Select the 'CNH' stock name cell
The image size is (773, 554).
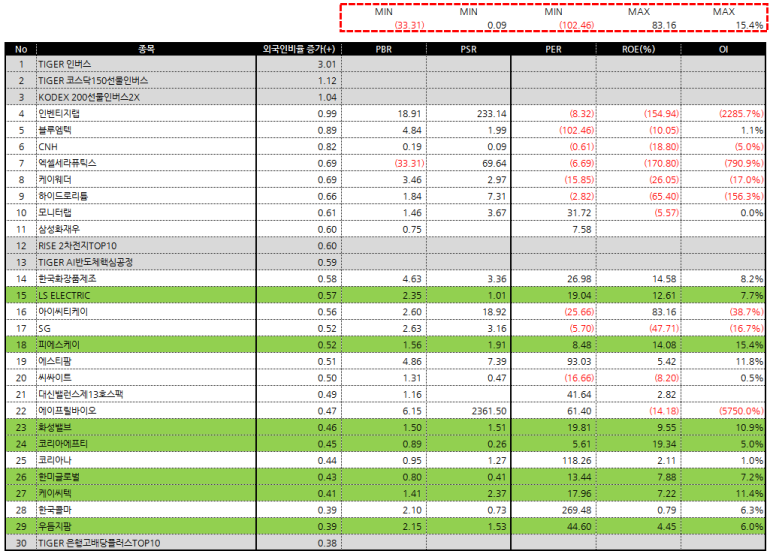tap(146, 146)
